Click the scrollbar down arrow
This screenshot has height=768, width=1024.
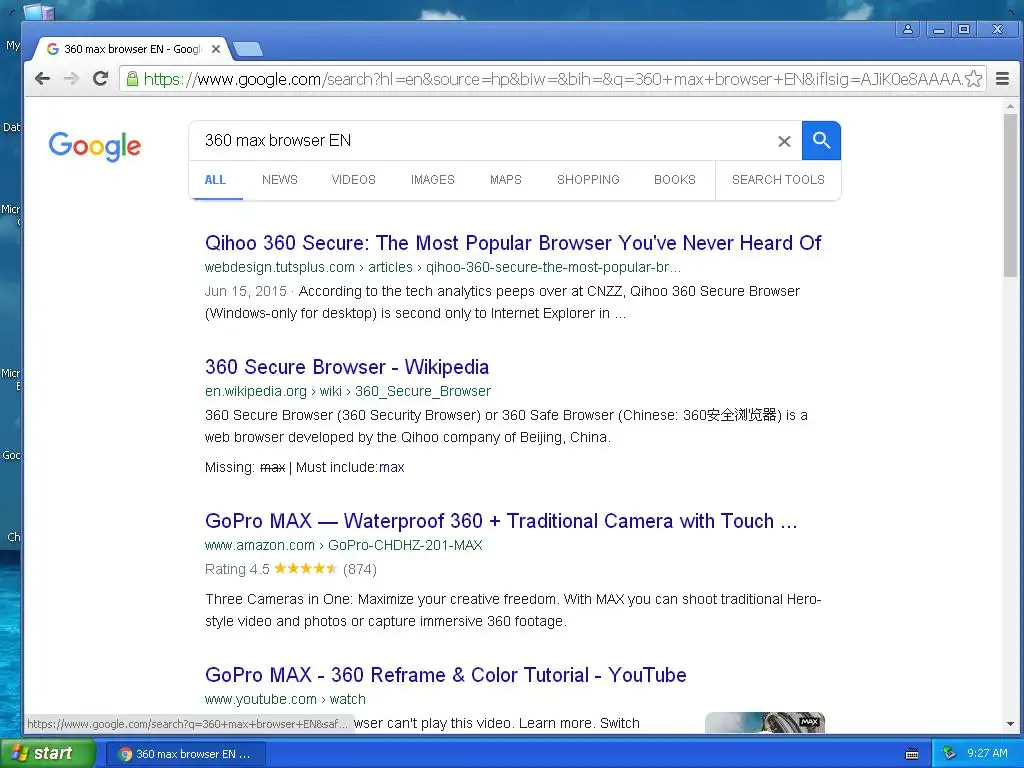click(x=1010, y=724)
